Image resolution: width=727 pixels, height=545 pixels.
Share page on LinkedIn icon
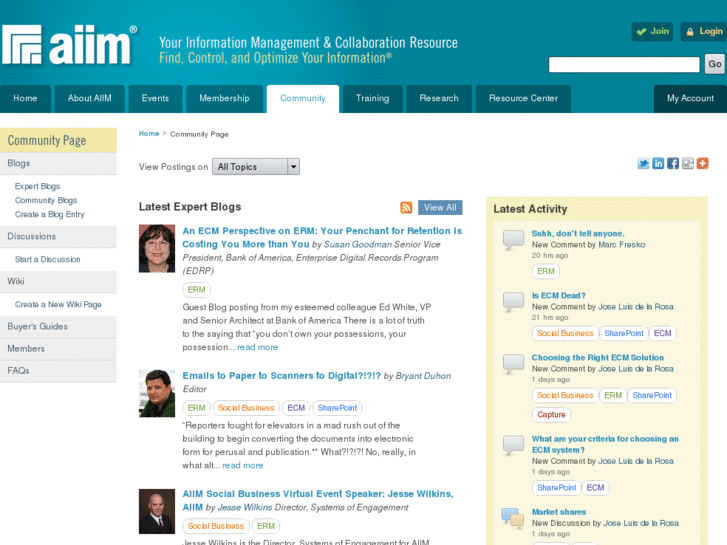pyautogui.click(x=658, y=163)
